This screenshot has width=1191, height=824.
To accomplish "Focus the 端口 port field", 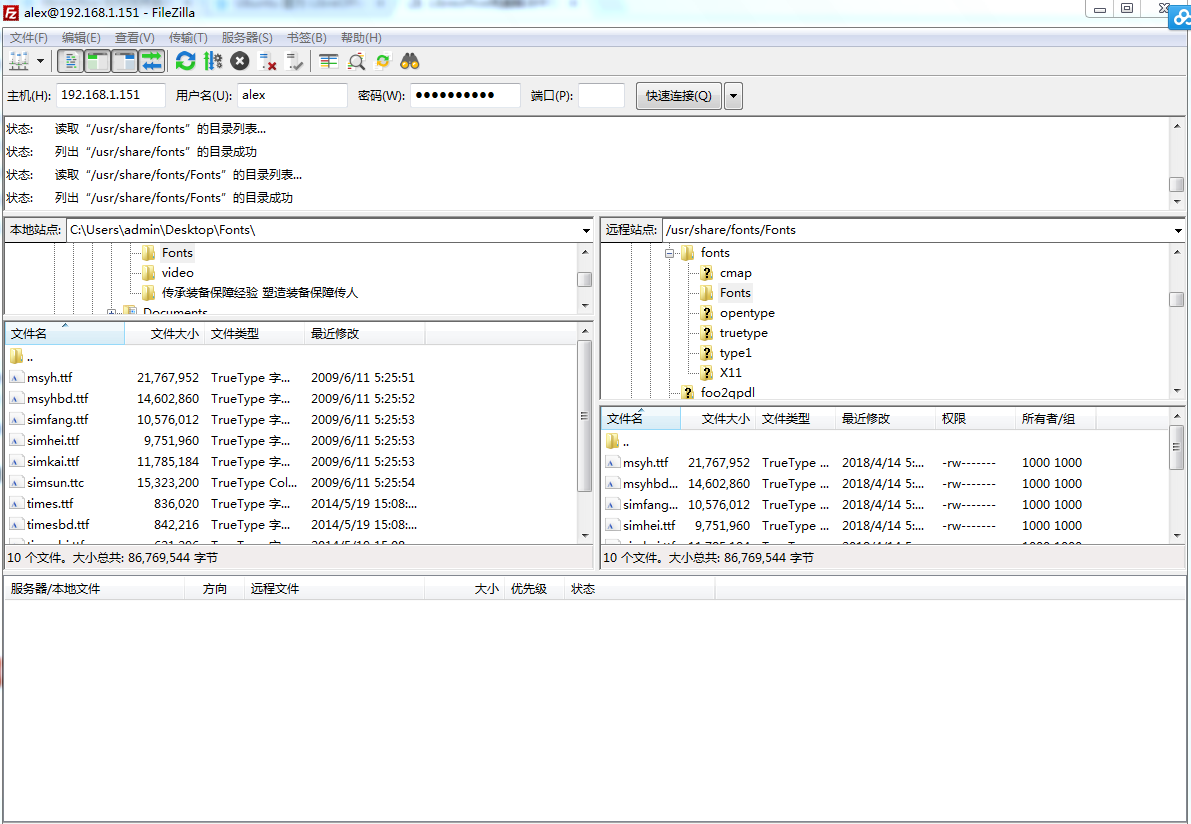I will [x=601, y=95].
